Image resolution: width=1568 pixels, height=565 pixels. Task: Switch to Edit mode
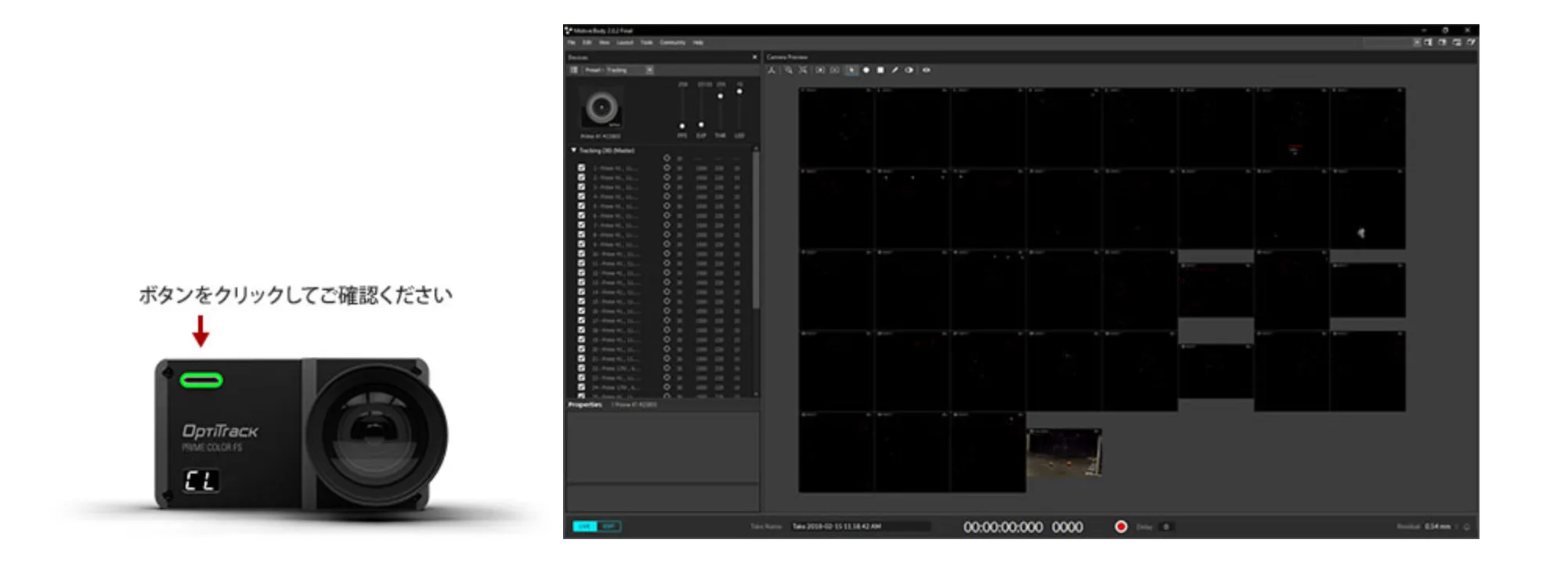coord(609,527)
